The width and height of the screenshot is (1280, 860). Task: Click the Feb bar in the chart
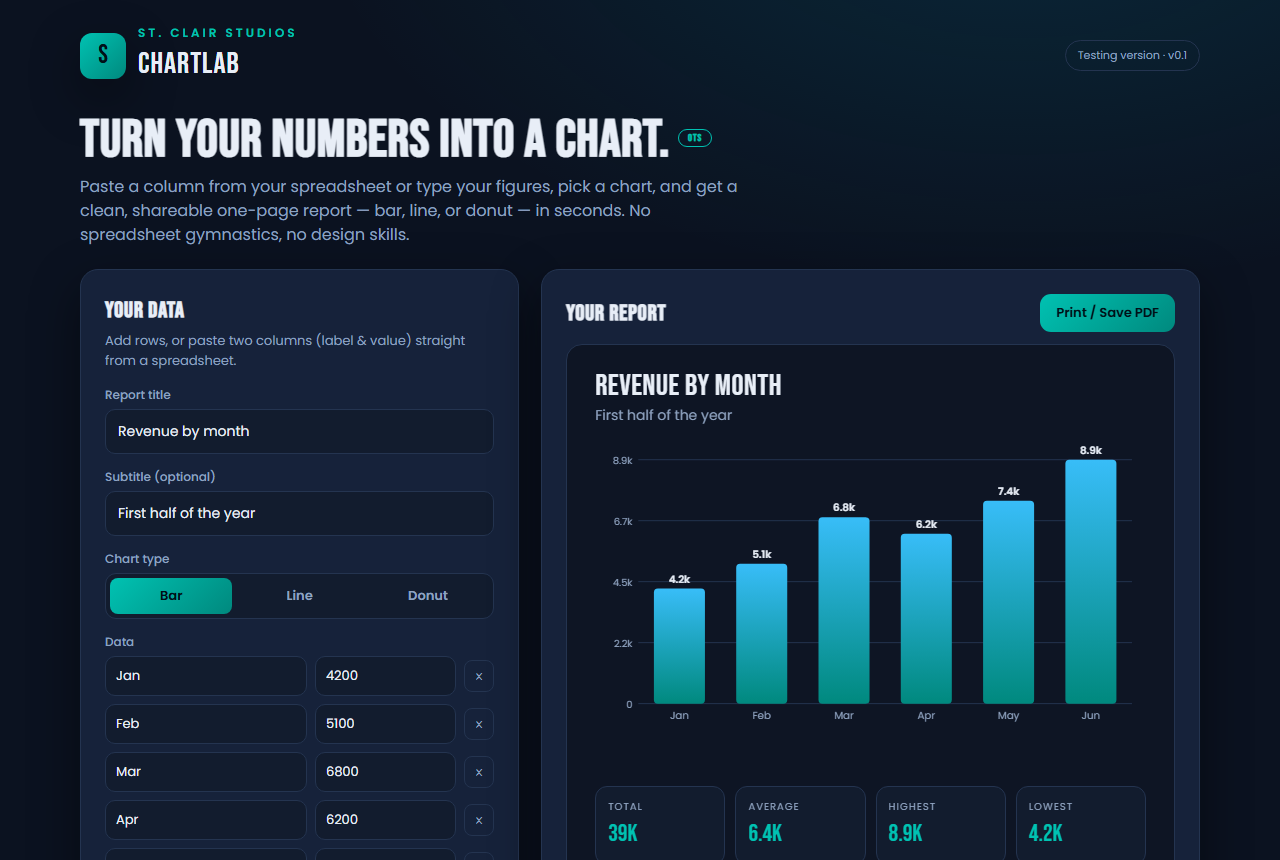(762, 634)
